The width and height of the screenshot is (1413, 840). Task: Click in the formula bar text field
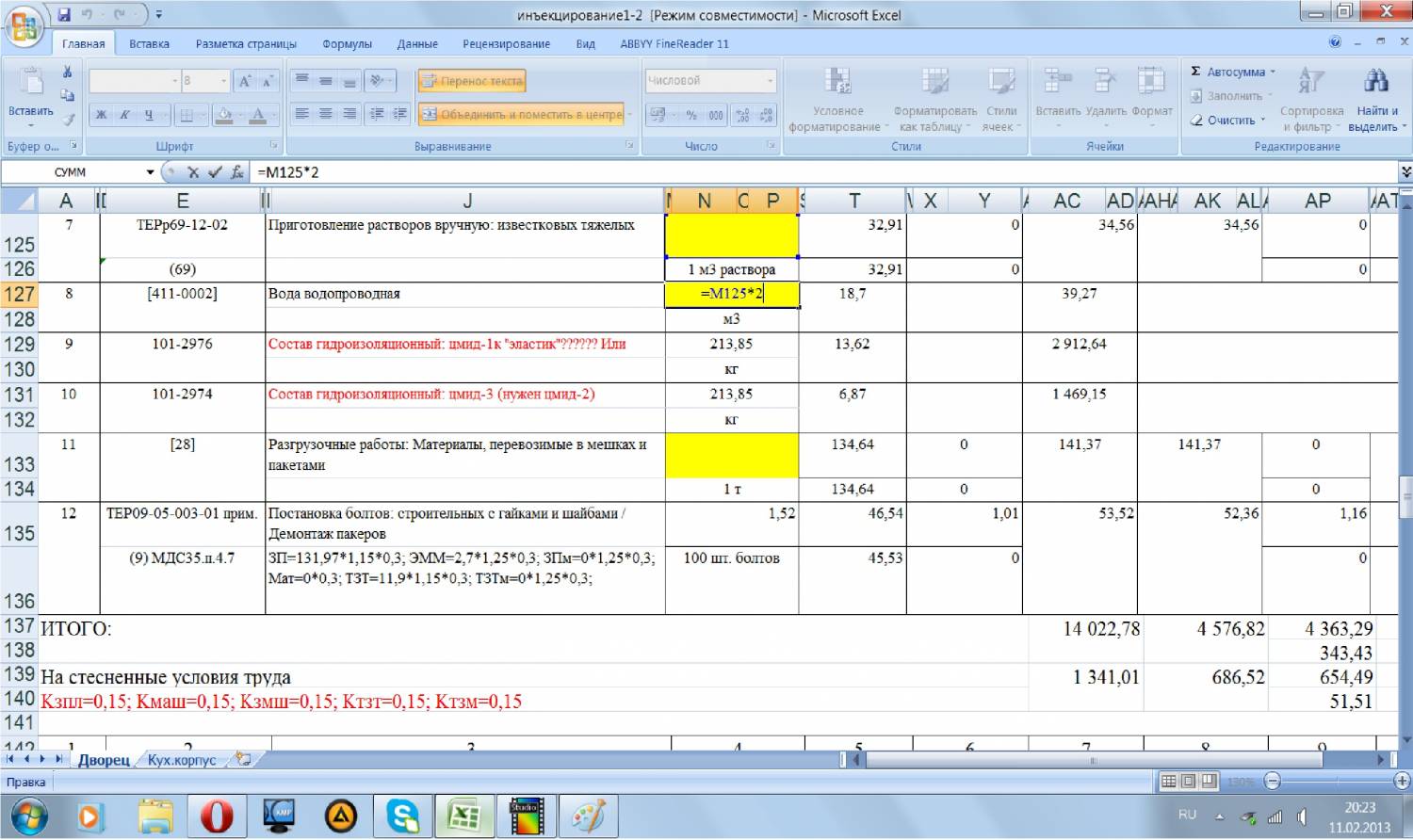point(754,172)
